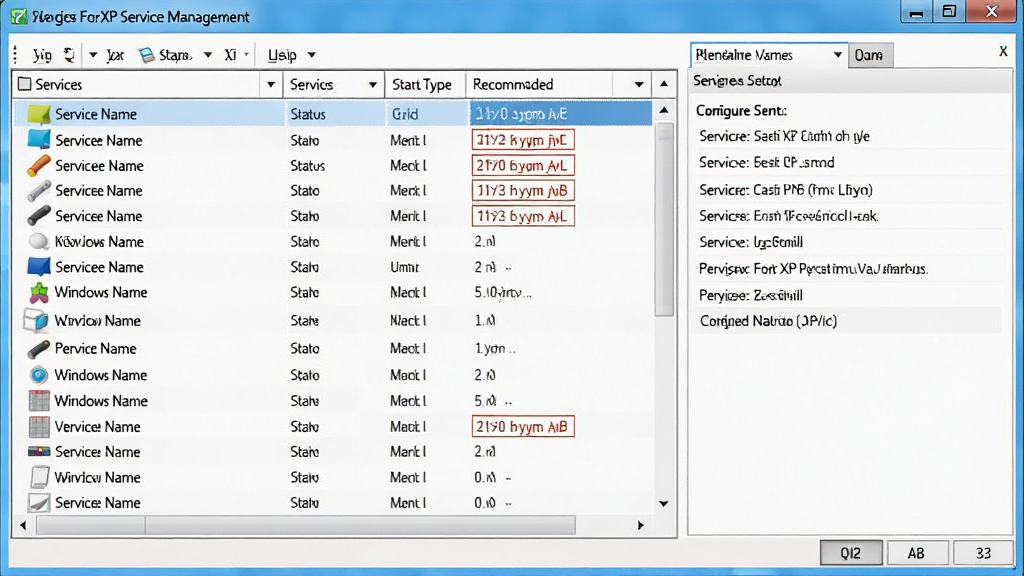Switch to the Oam tab
Screen dimensions: 1024x576
pos(869,55)
